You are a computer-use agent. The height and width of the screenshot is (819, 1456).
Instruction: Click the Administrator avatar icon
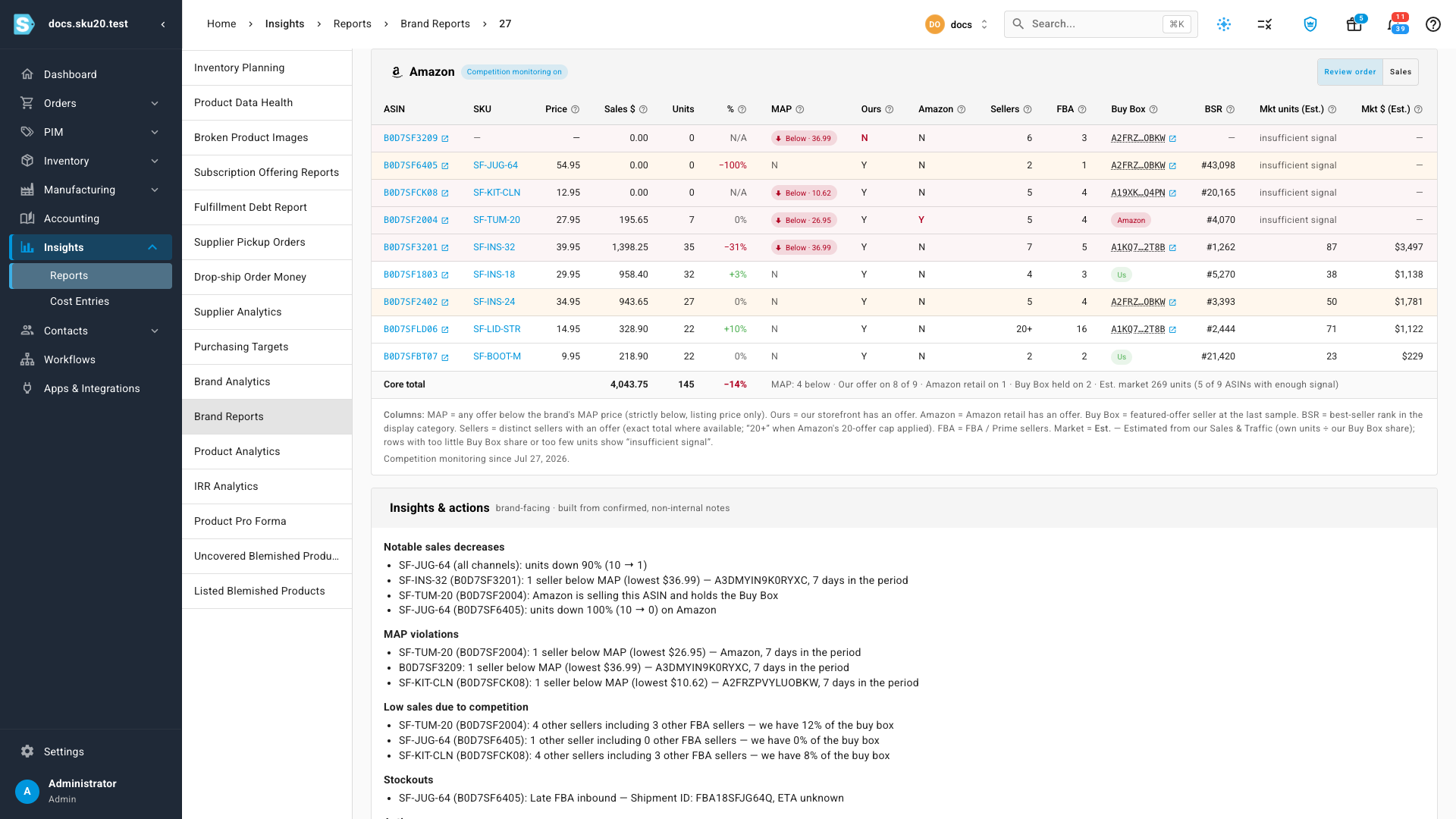coord(27,791)
